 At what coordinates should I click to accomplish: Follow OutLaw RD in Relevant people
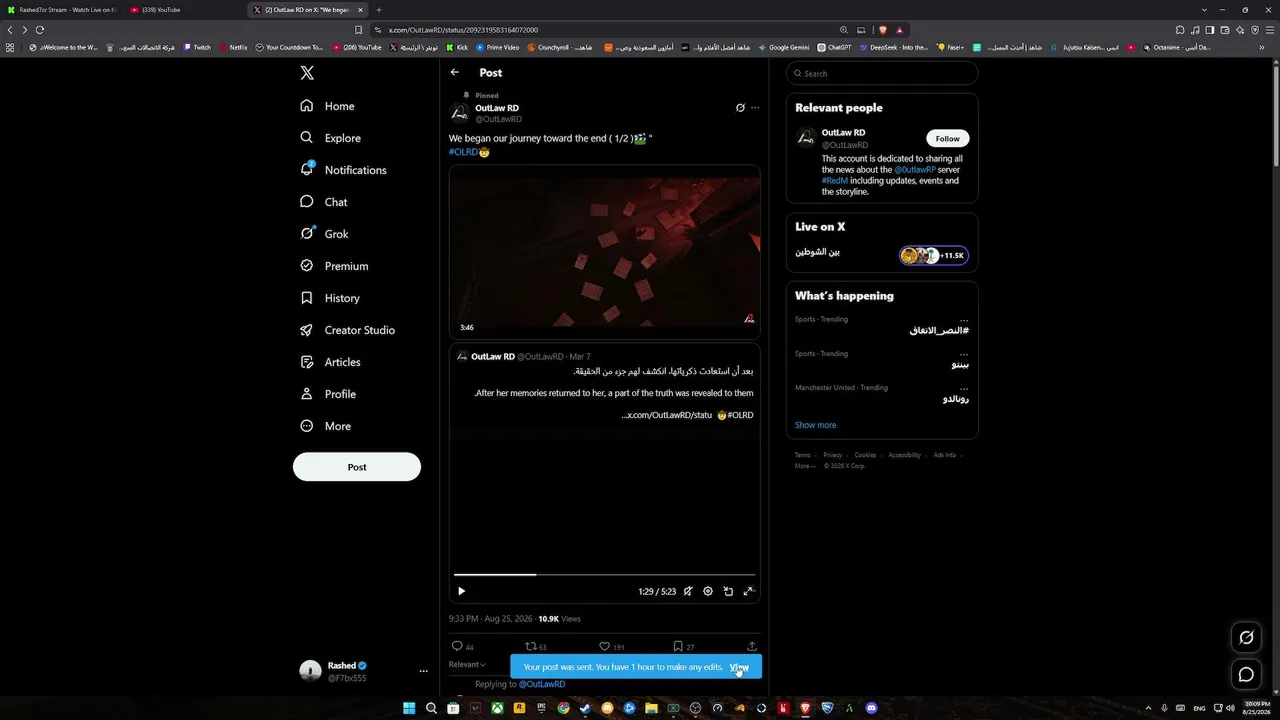[948, 139]
